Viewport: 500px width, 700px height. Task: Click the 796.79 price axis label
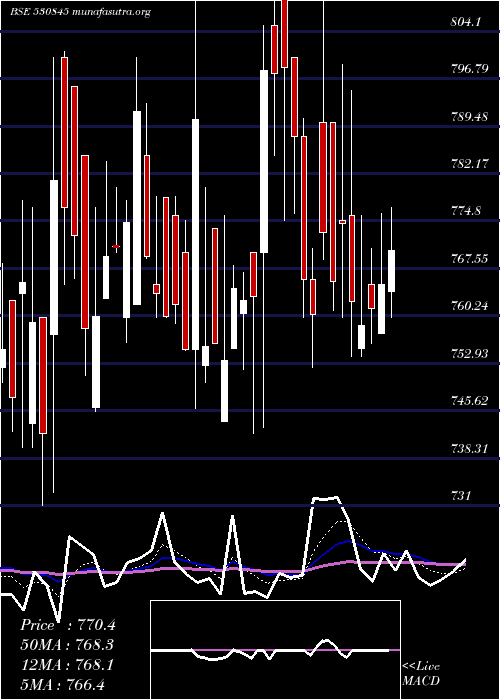pyautogui.click(x=469, y=69)
